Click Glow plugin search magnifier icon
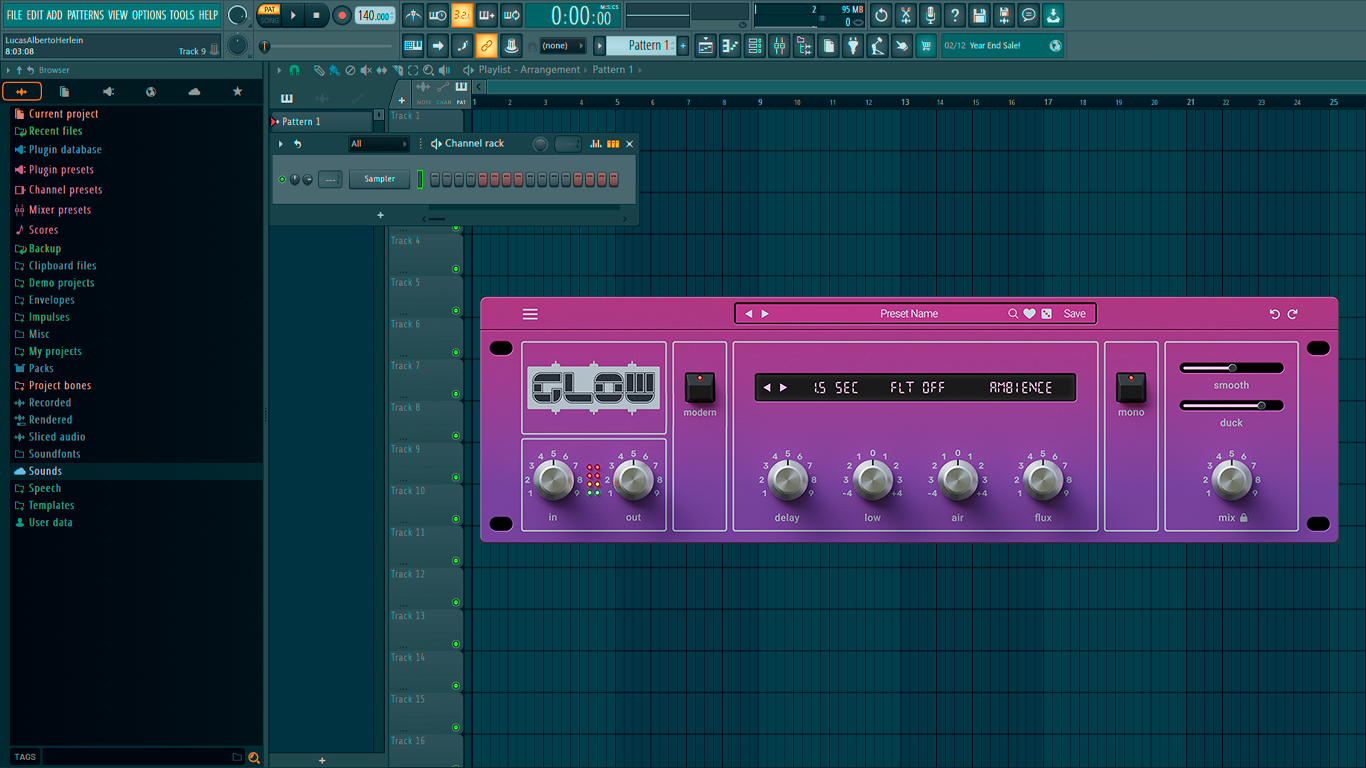The width and height of the screenshot is (1366, 768). (x=1013, y=314)
